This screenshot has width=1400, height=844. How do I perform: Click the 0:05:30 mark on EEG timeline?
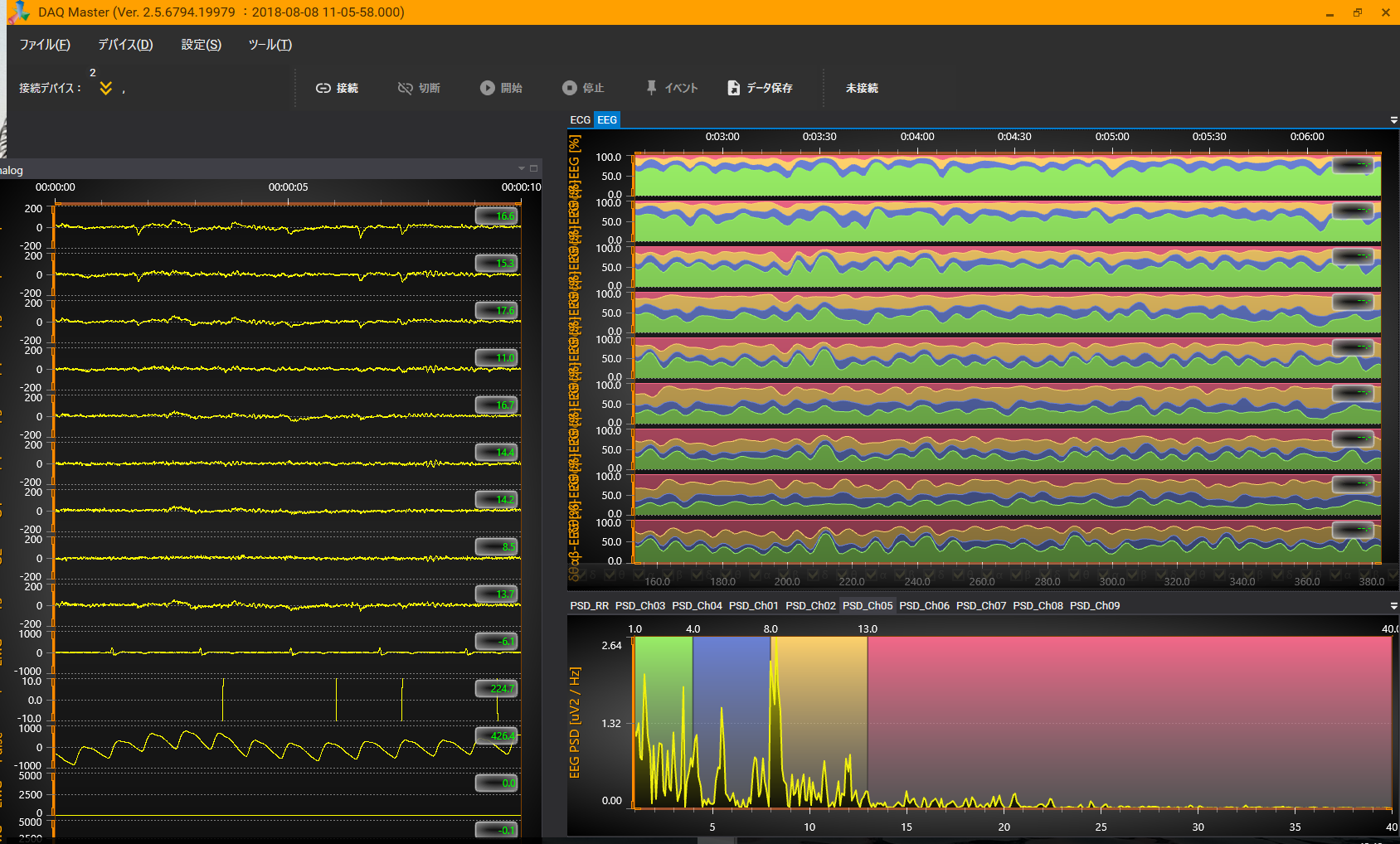(1209, 137)
